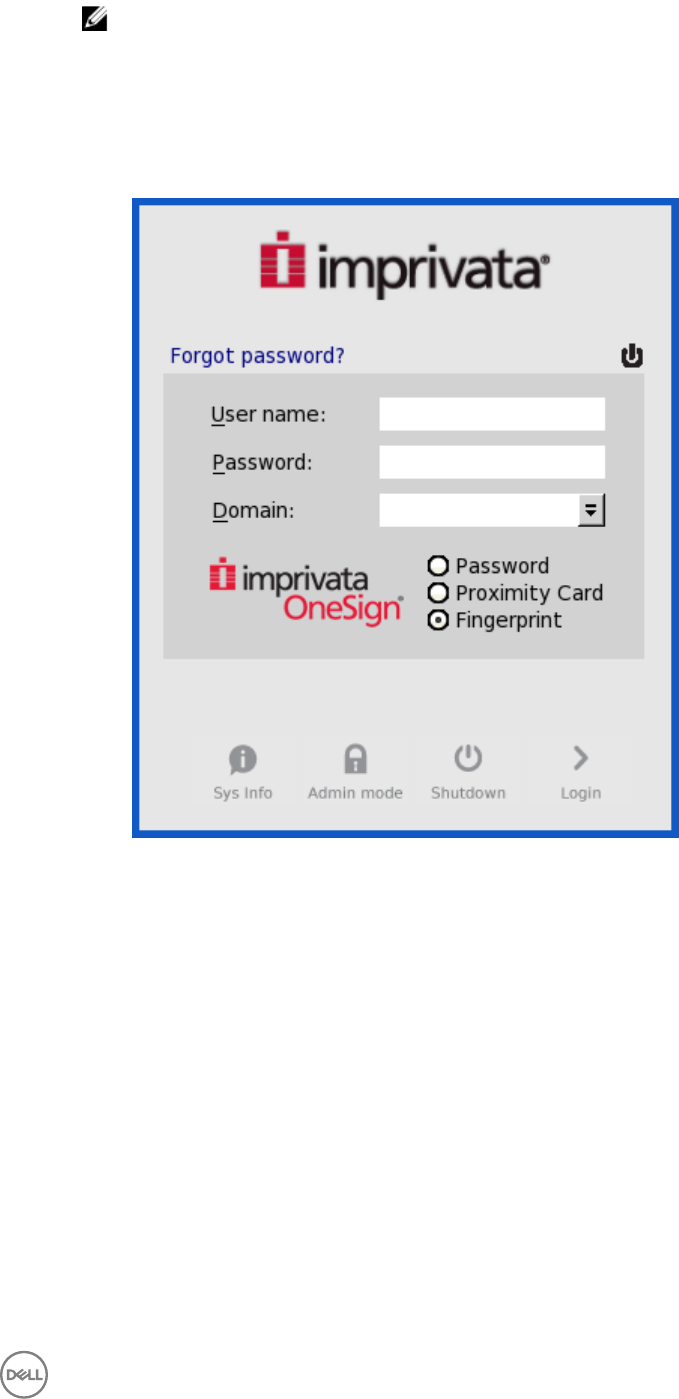Open the Domain combo box field
Screen dimensions: 679x1399
click(492, 511)
